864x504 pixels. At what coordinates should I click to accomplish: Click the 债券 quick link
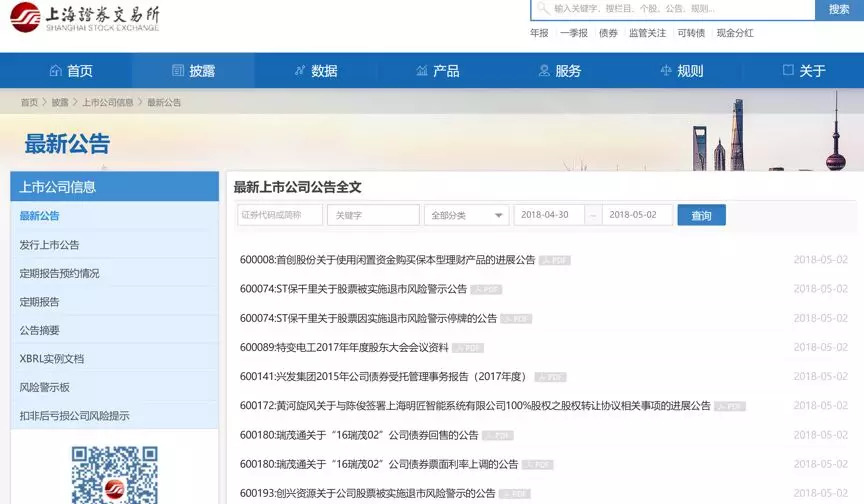pos(608,33)
